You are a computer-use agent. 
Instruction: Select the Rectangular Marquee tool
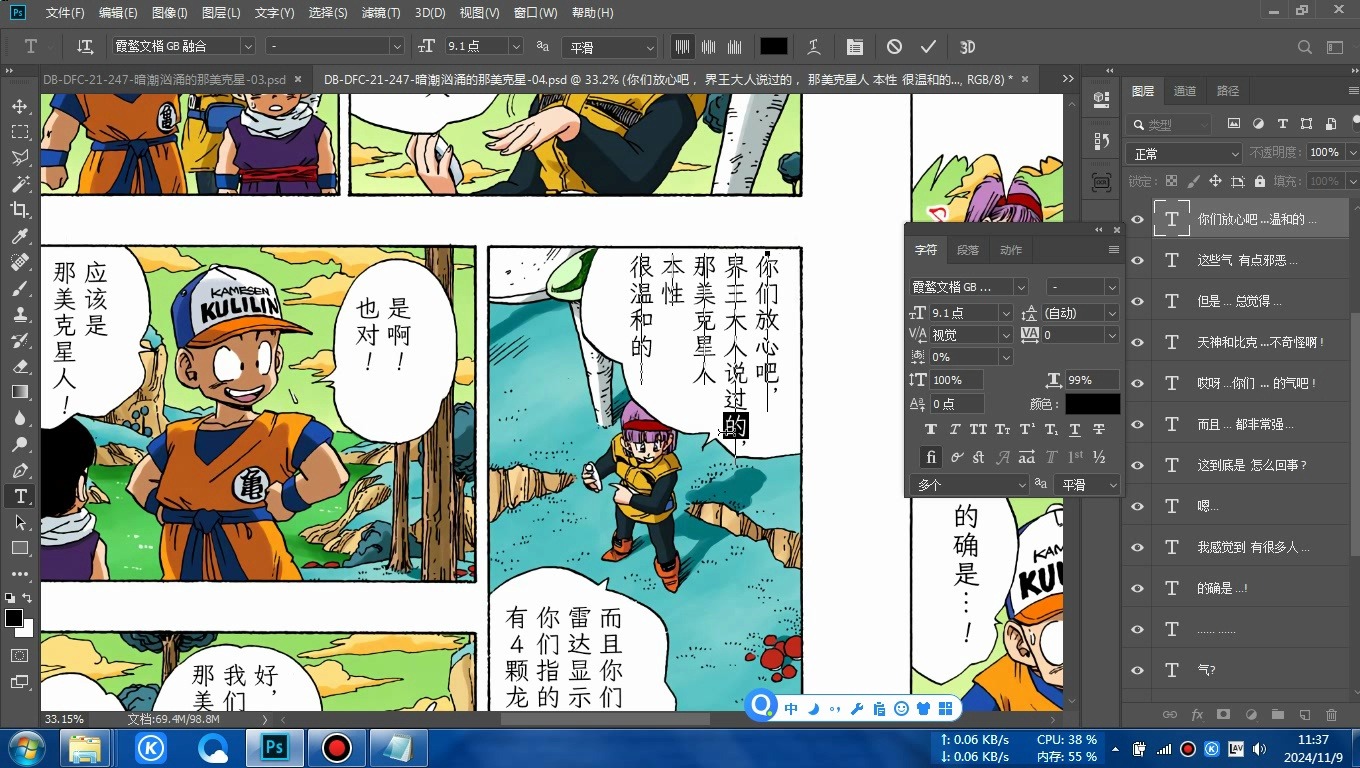19,132
